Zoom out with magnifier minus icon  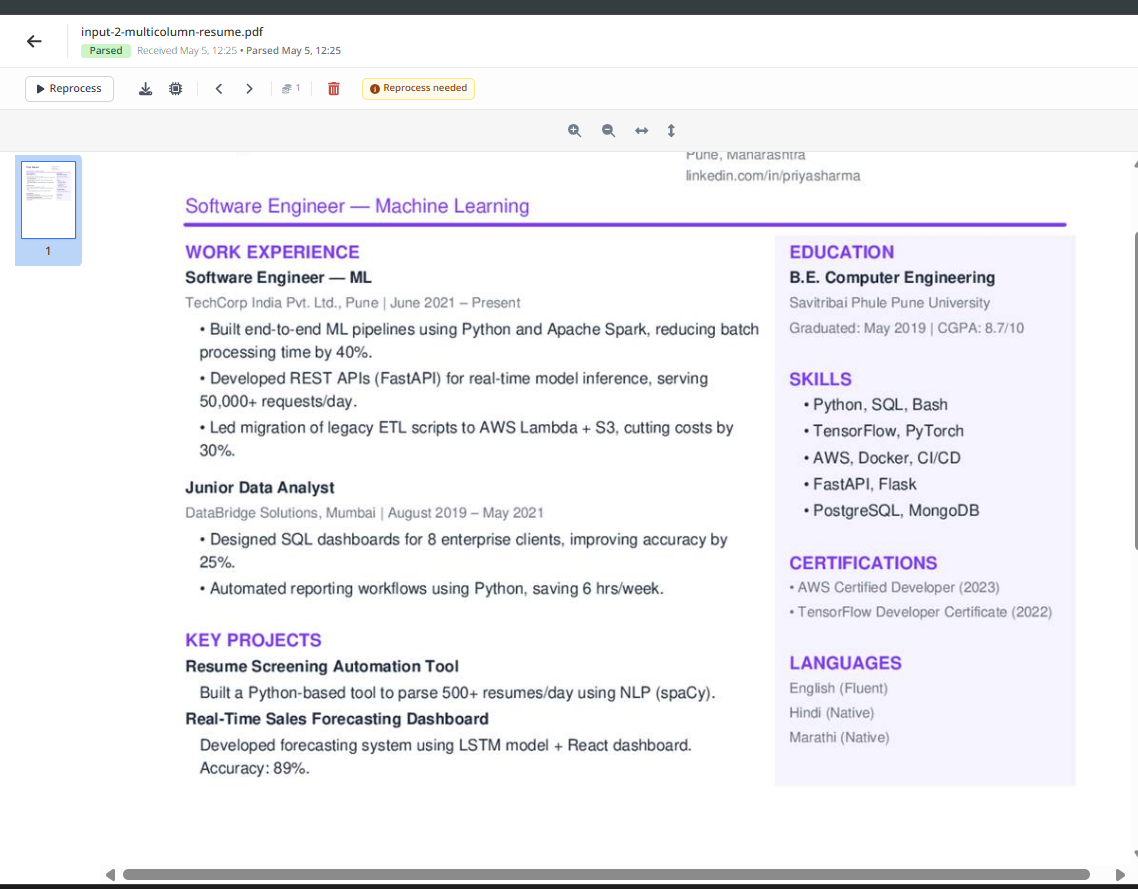(x=608, y=131)
